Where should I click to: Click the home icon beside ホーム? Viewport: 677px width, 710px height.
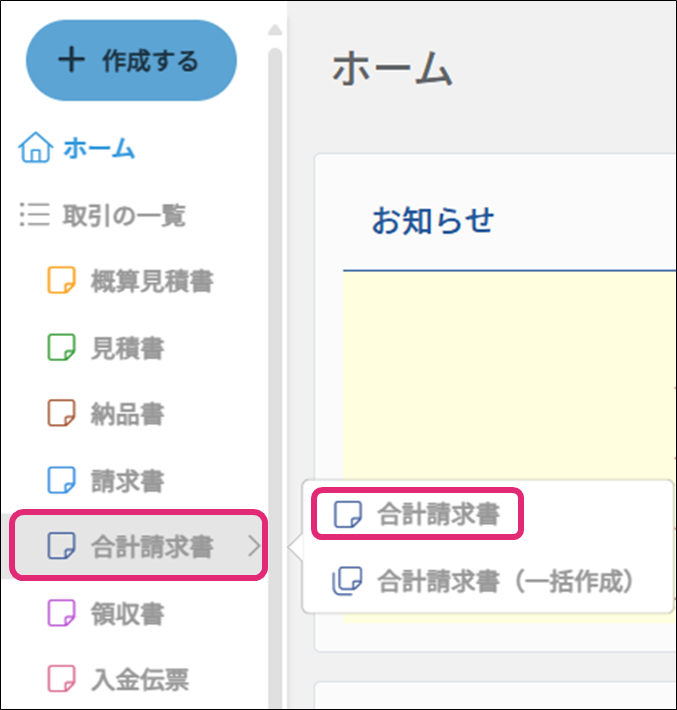(34, 150)
